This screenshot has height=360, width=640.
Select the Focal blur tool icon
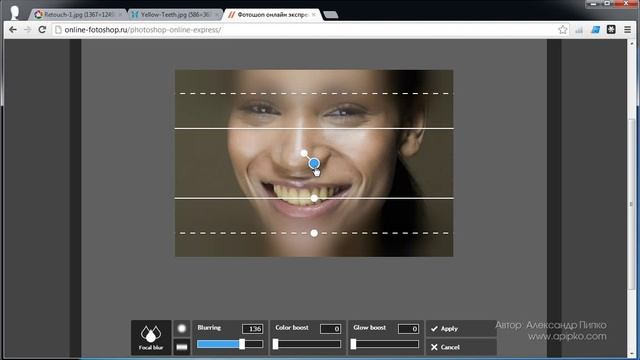pos(151,338)
